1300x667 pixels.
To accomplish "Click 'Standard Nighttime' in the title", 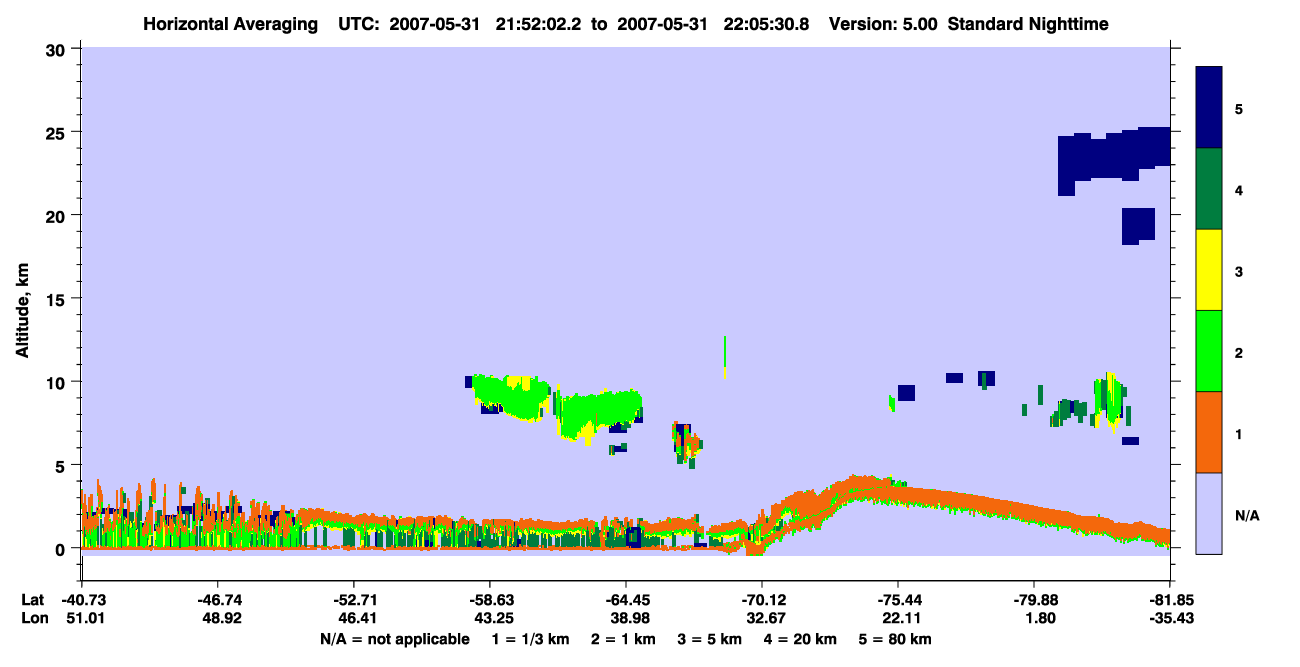I will click(1028, 23).
